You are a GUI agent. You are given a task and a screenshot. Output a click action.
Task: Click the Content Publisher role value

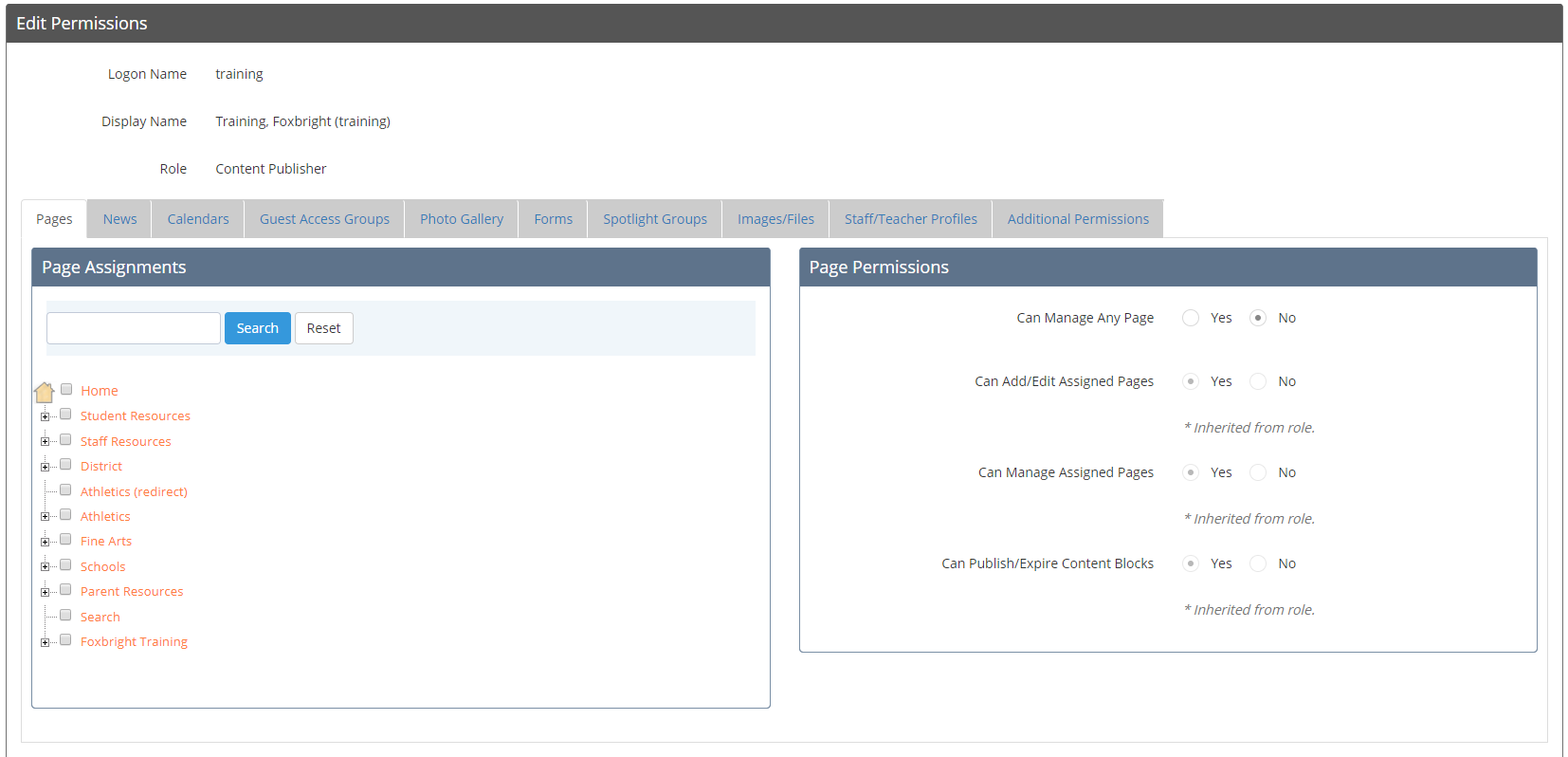271,169
